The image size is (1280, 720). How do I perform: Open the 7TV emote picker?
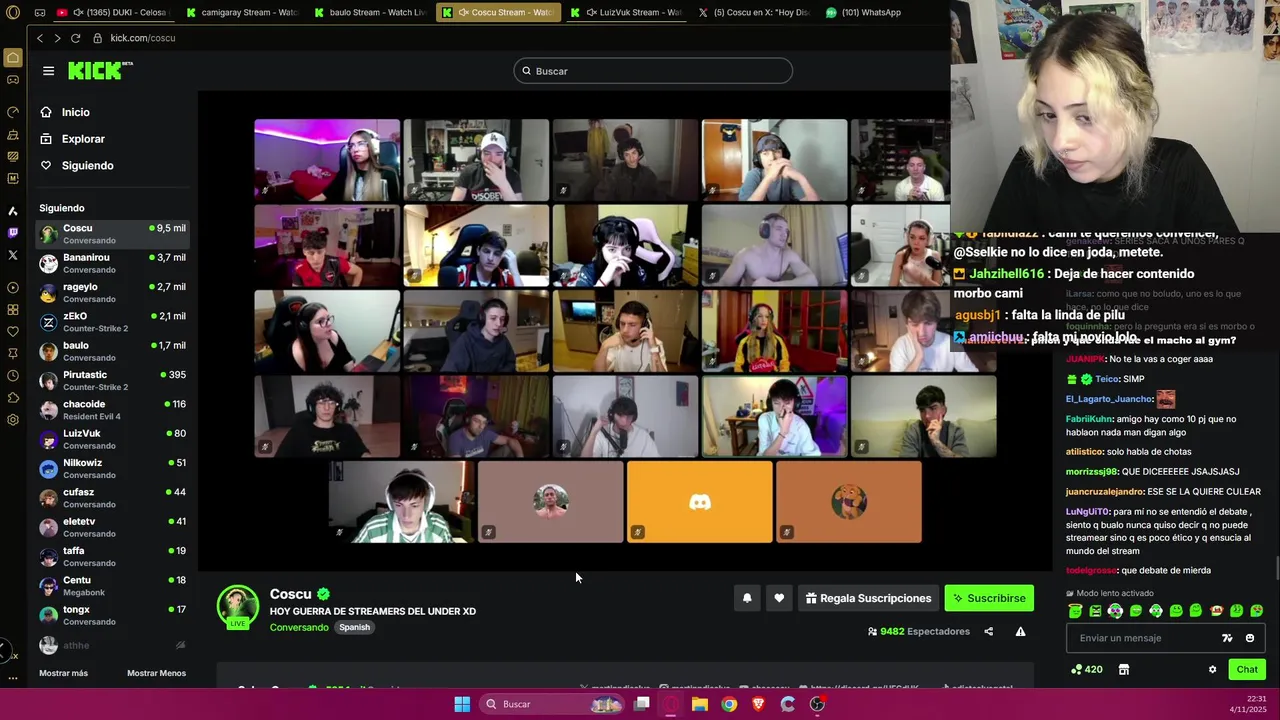coord(1227,638)
